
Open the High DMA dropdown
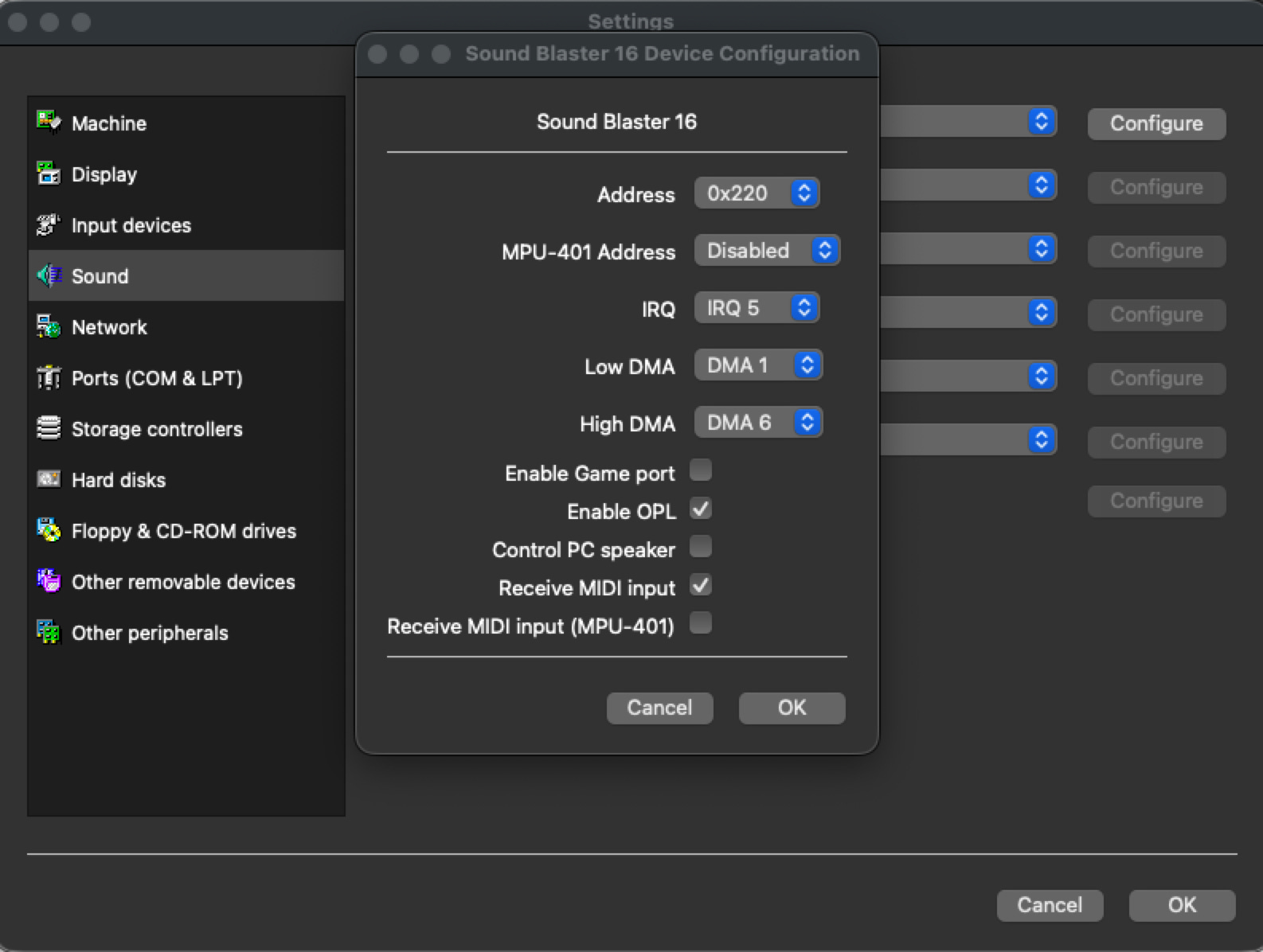click(x=758, y=423)
